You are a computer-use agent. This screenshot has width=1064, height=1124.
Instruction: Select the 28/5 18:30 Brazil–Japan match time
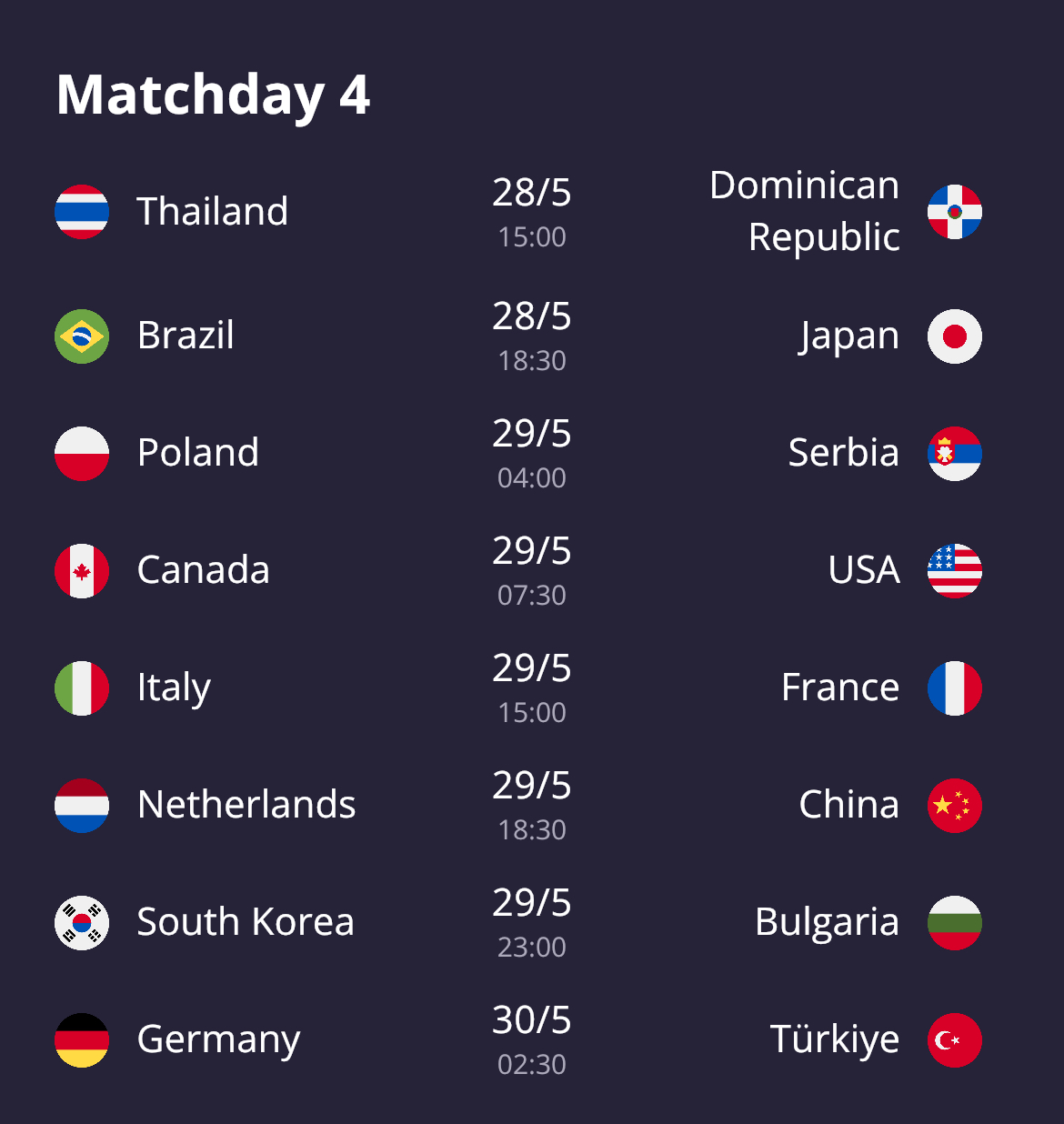point(532,336)
